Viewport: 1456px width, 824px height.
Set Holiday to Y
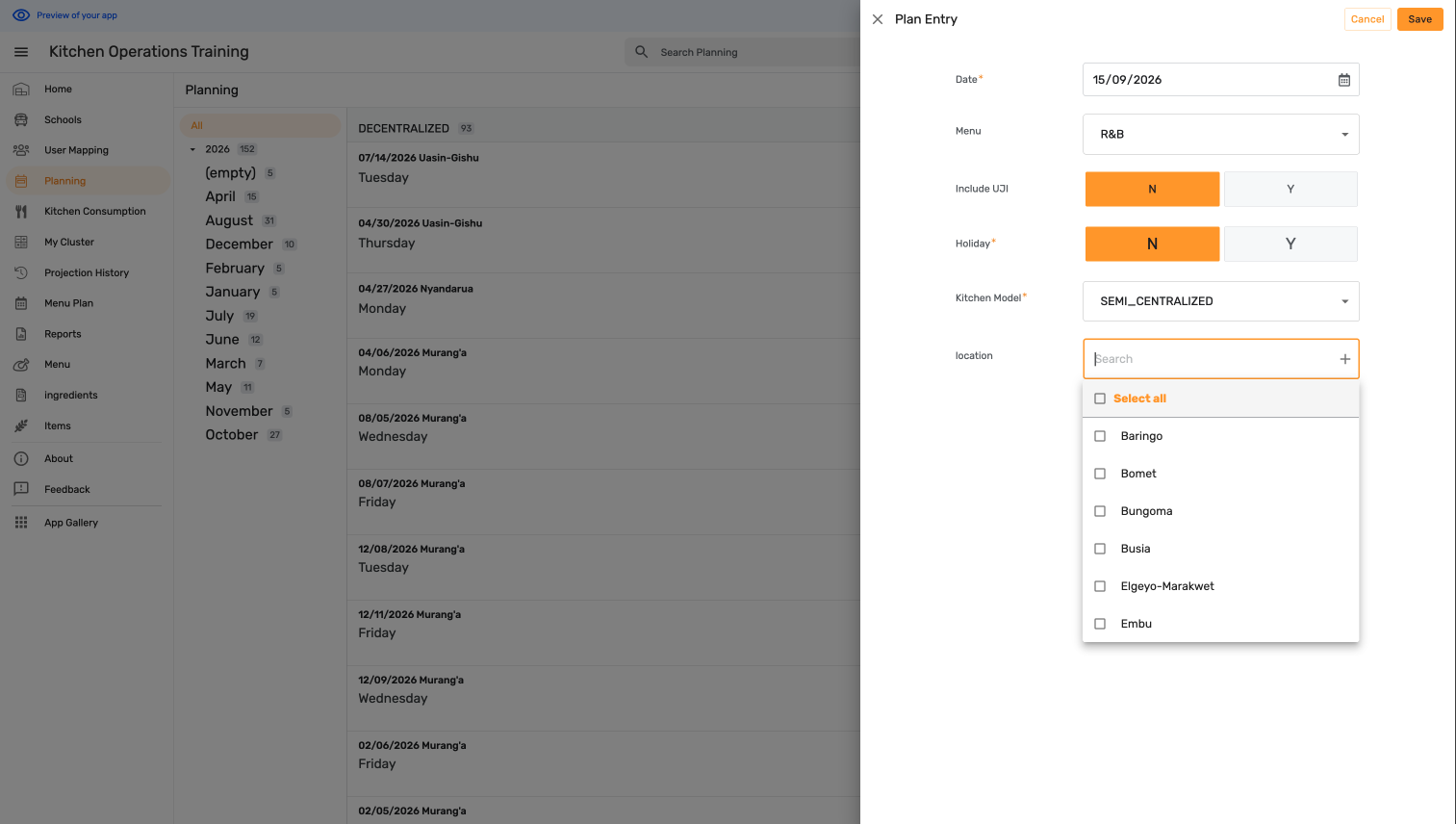(1290, 245)
